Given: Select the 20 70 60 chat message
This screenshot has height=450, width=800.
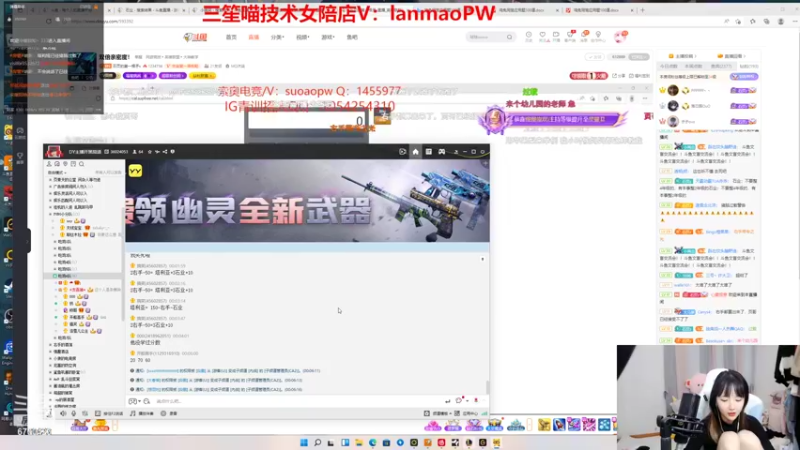Looking at the screenshot, I should [140, 360].
